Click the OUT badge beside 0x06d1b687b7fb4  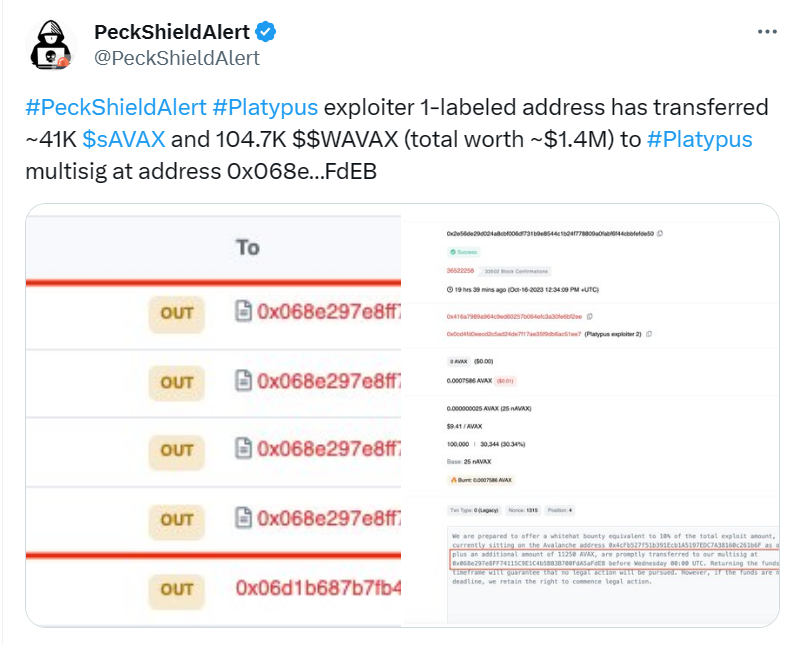(x=177, y=588)
